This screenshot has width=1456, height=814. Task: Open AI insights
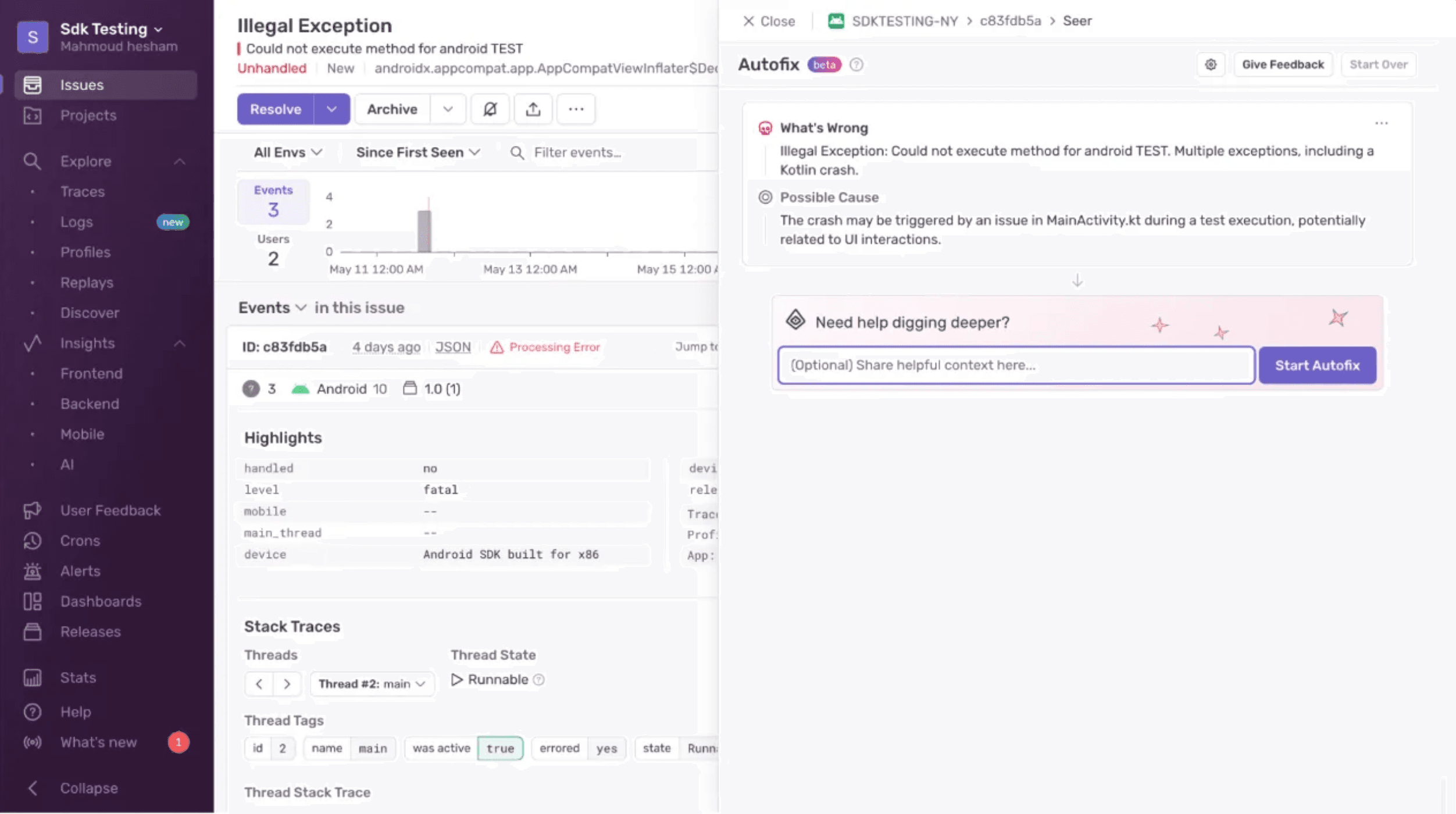point(67,464)
